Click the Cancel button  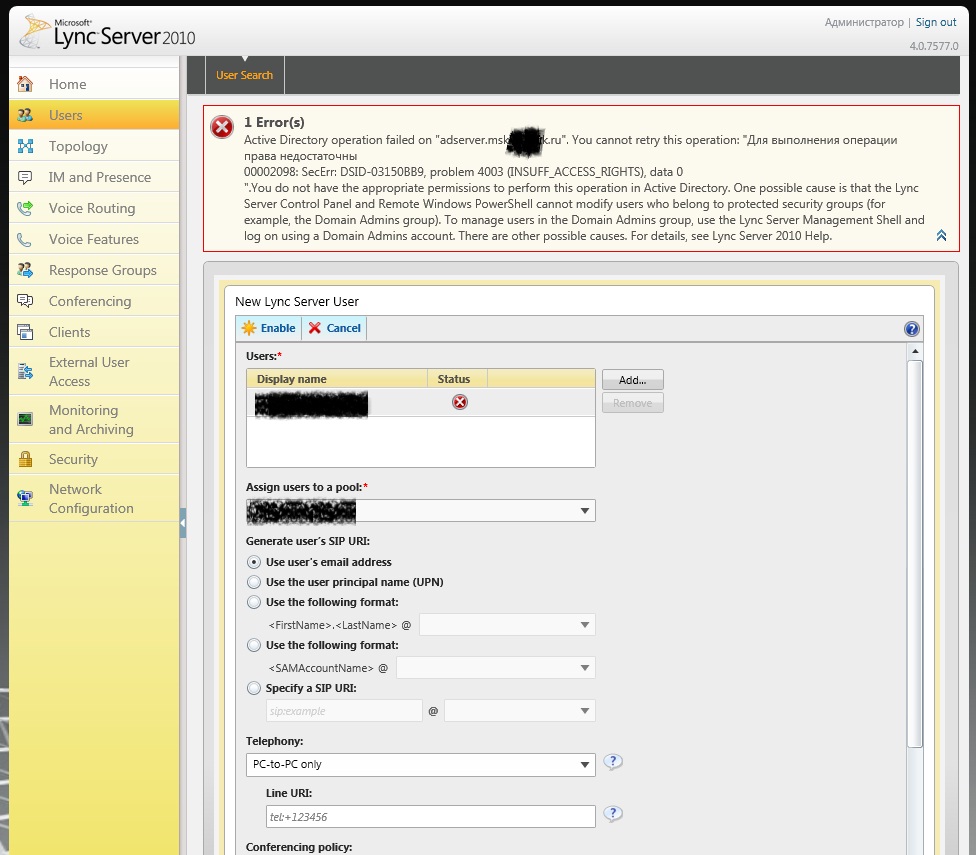[335, 328]
